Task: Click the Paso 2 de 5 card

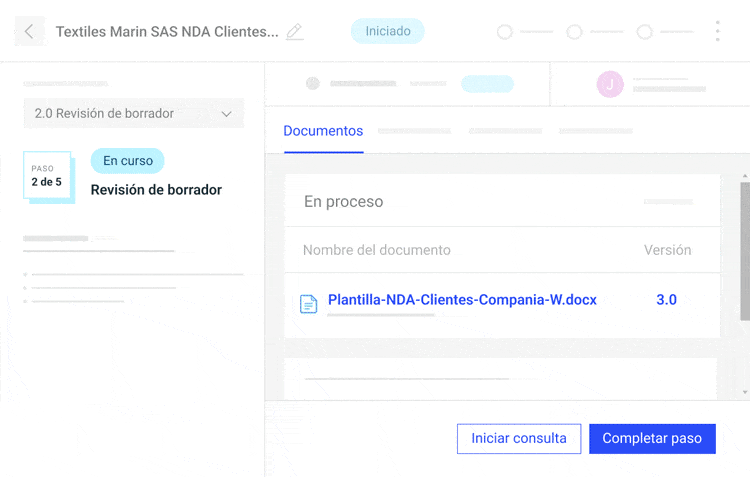Action: pos(49,177)
